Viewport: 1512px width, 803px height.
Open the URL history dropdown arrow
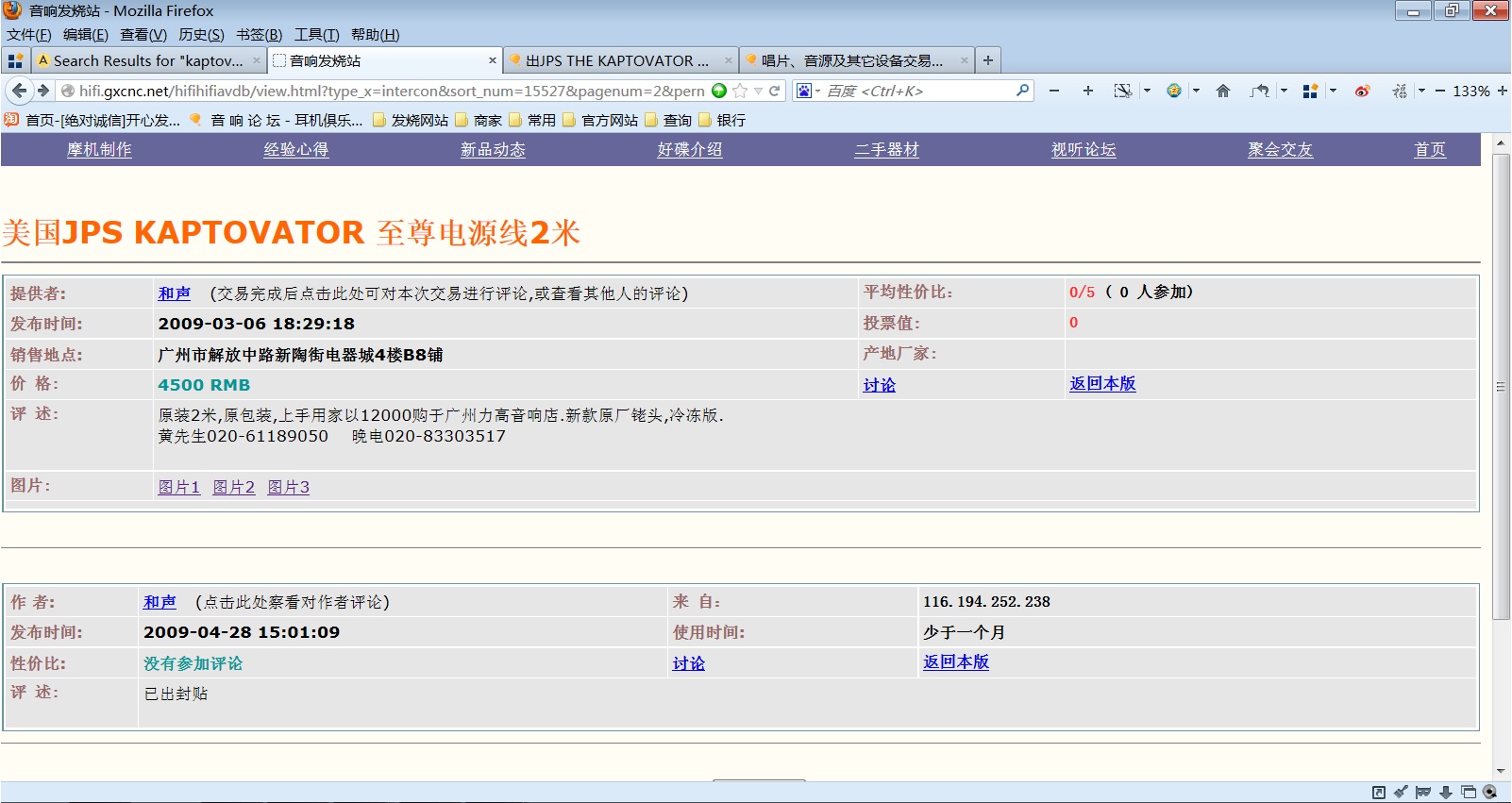click(758, 91)
